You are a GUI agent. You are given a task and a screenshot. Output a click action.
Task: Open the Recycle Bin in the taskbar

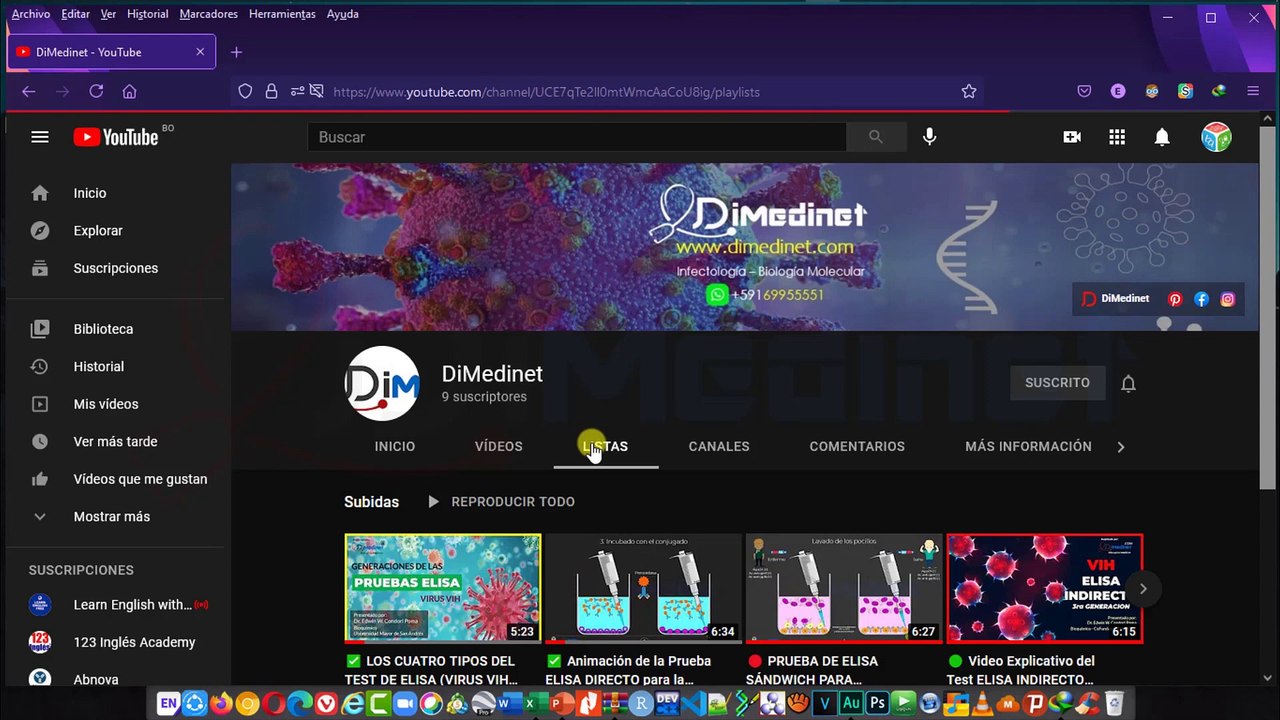[x=1114, y=704]
